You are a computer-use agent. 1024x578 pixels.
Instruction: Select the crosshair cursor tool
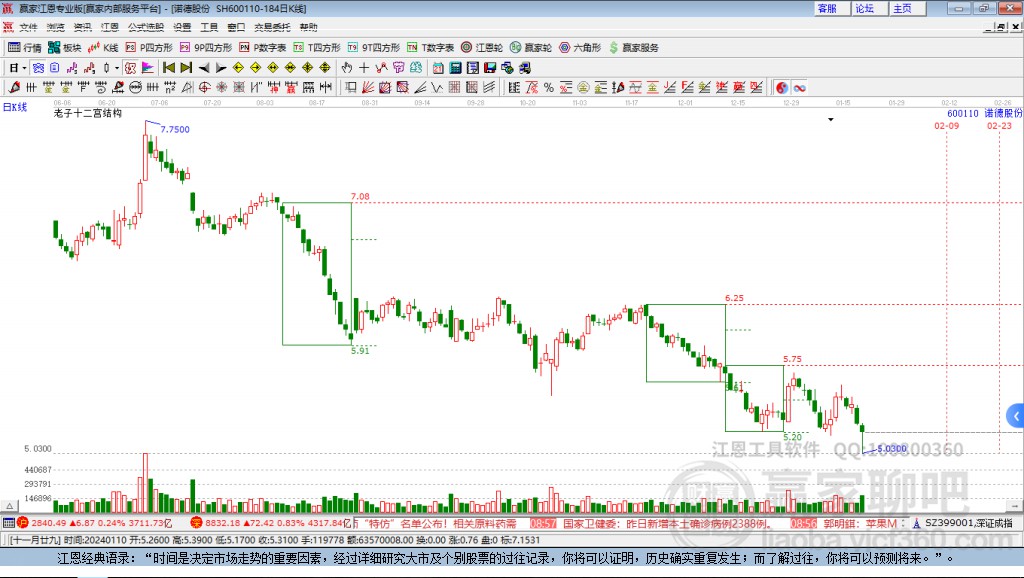364,67
